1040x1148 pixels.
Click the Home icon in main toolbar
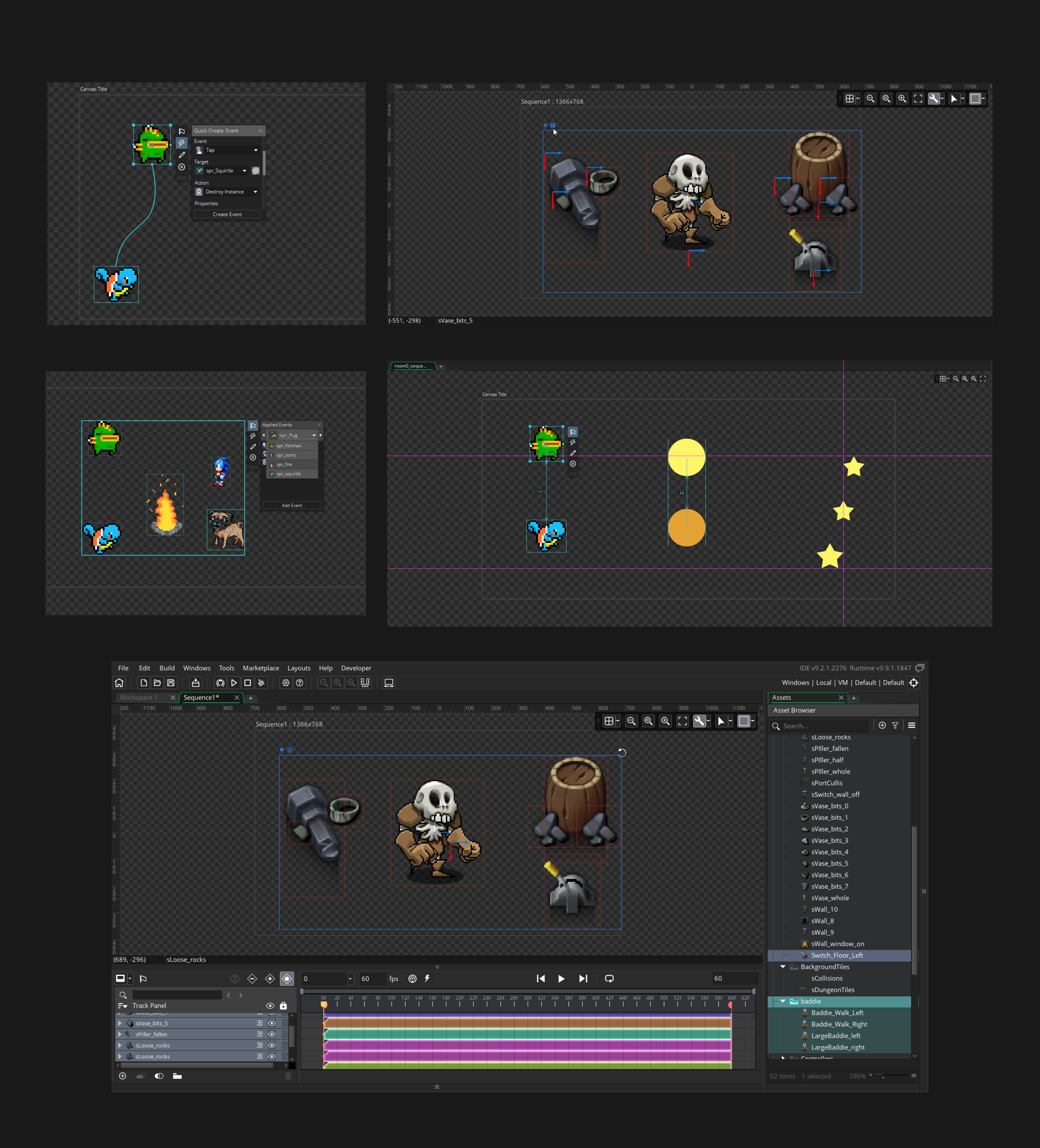[x=119, y=683]
